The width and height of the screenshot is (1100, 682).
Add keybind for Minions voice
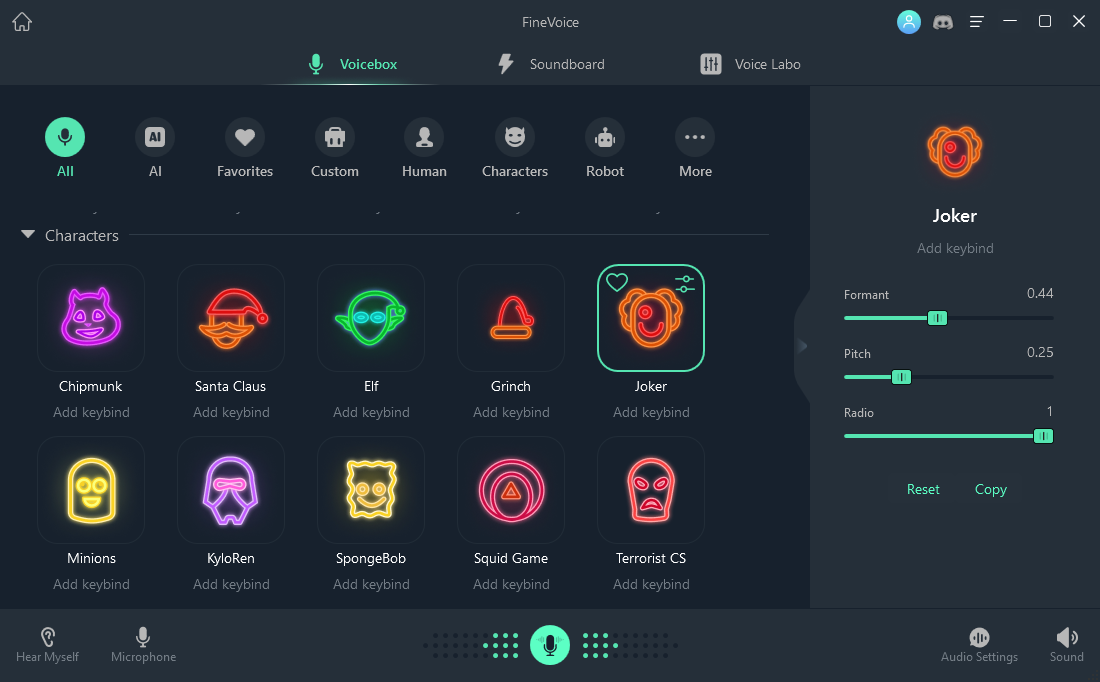91,584
